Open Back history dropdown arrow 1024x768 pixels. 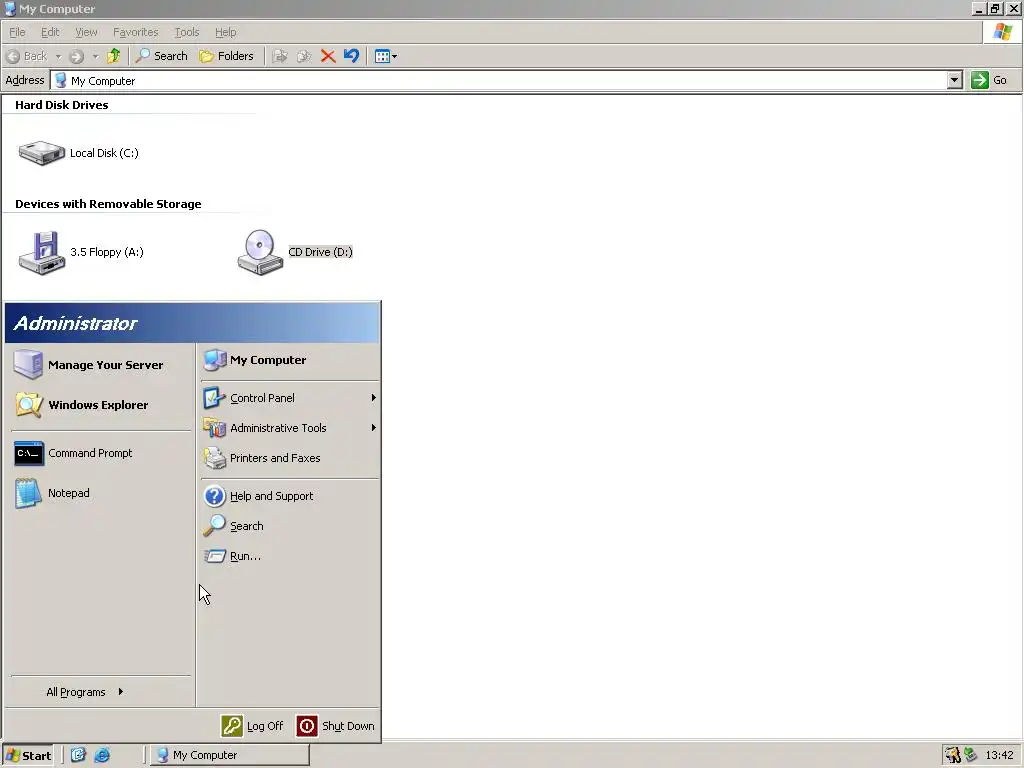pyautogui.click(x=58, y=57)
